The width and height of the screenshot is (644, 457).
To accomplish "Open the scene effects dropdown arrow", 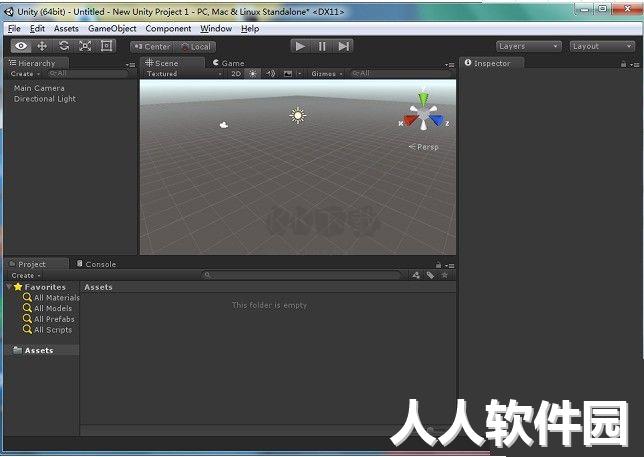I will pos(299,74).
